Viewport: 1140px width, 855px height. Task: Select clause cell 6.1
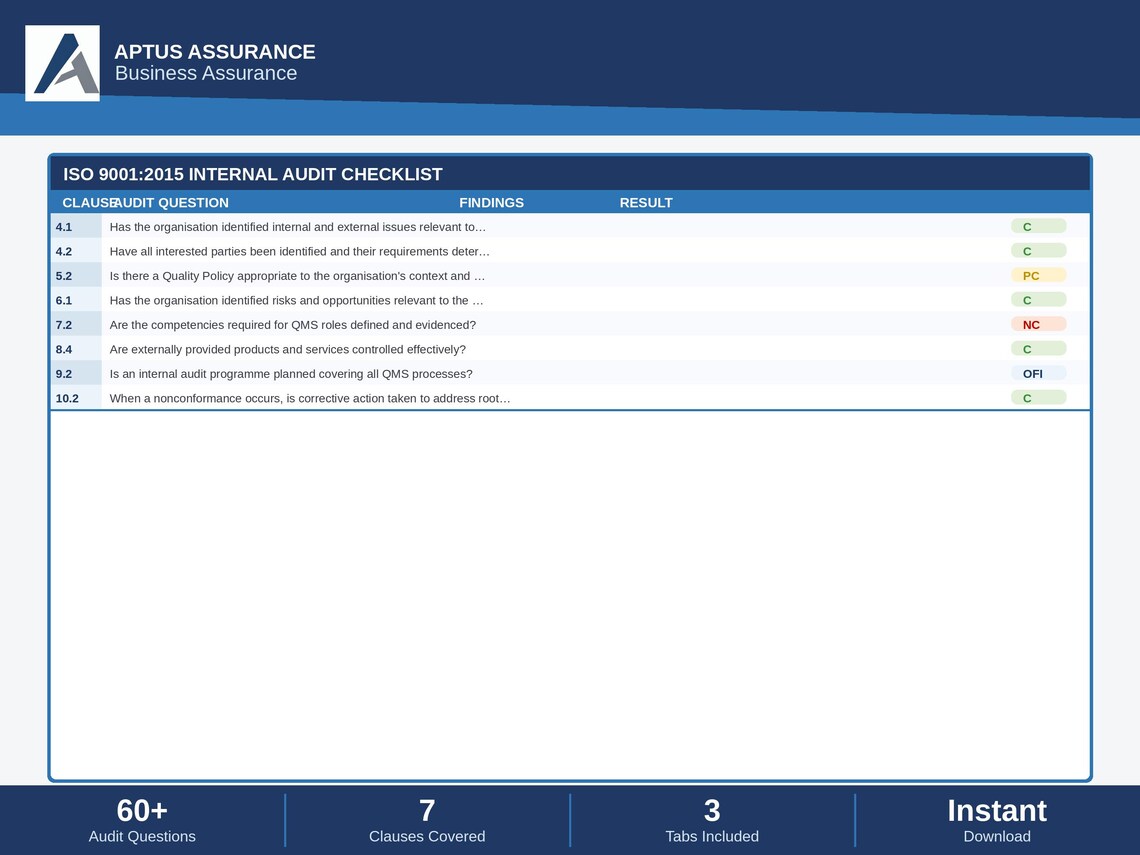pos(76,300)
